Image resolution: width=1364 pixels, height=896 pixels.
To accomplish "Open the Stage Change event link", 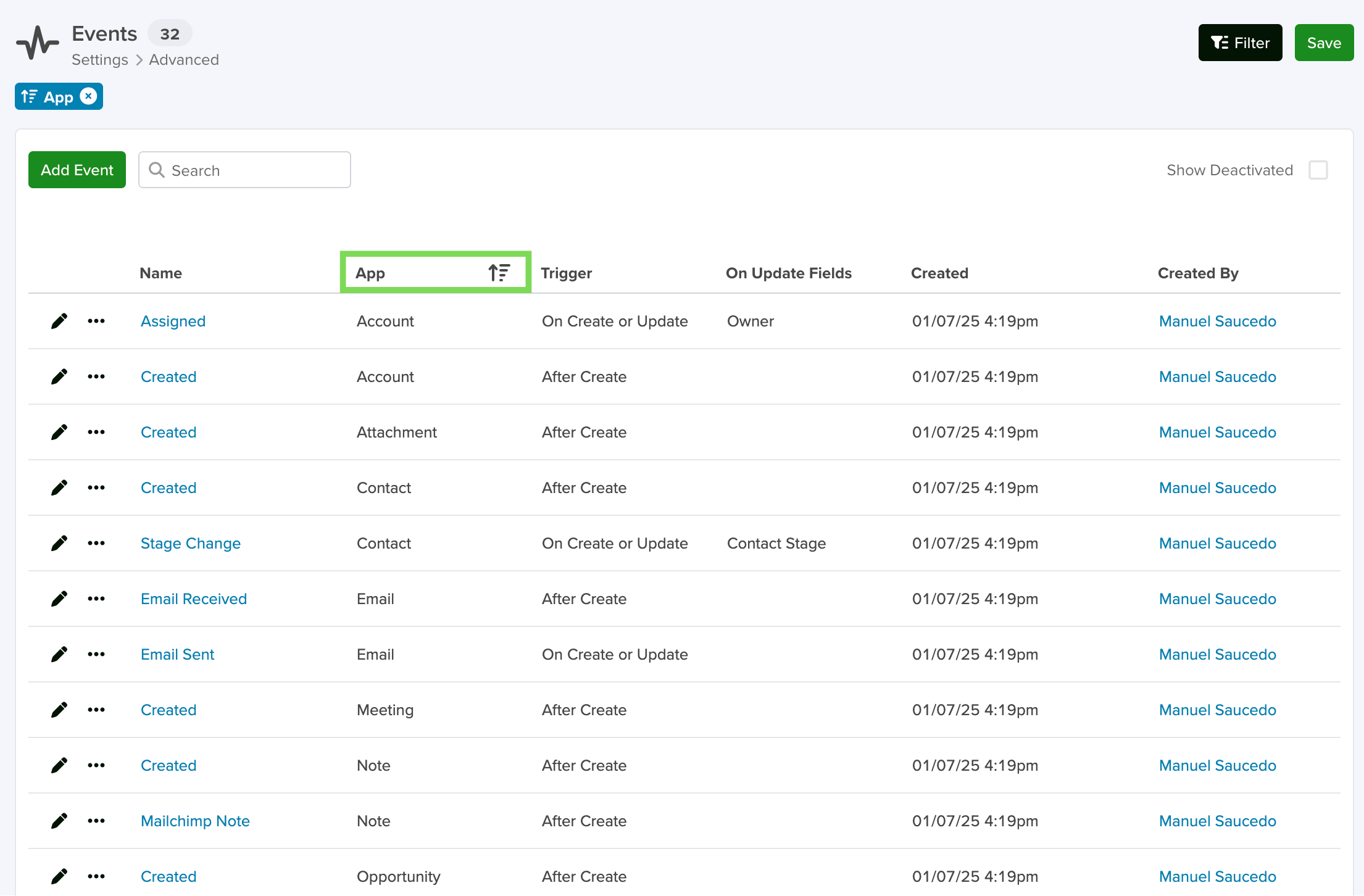I will coord(191,543).
